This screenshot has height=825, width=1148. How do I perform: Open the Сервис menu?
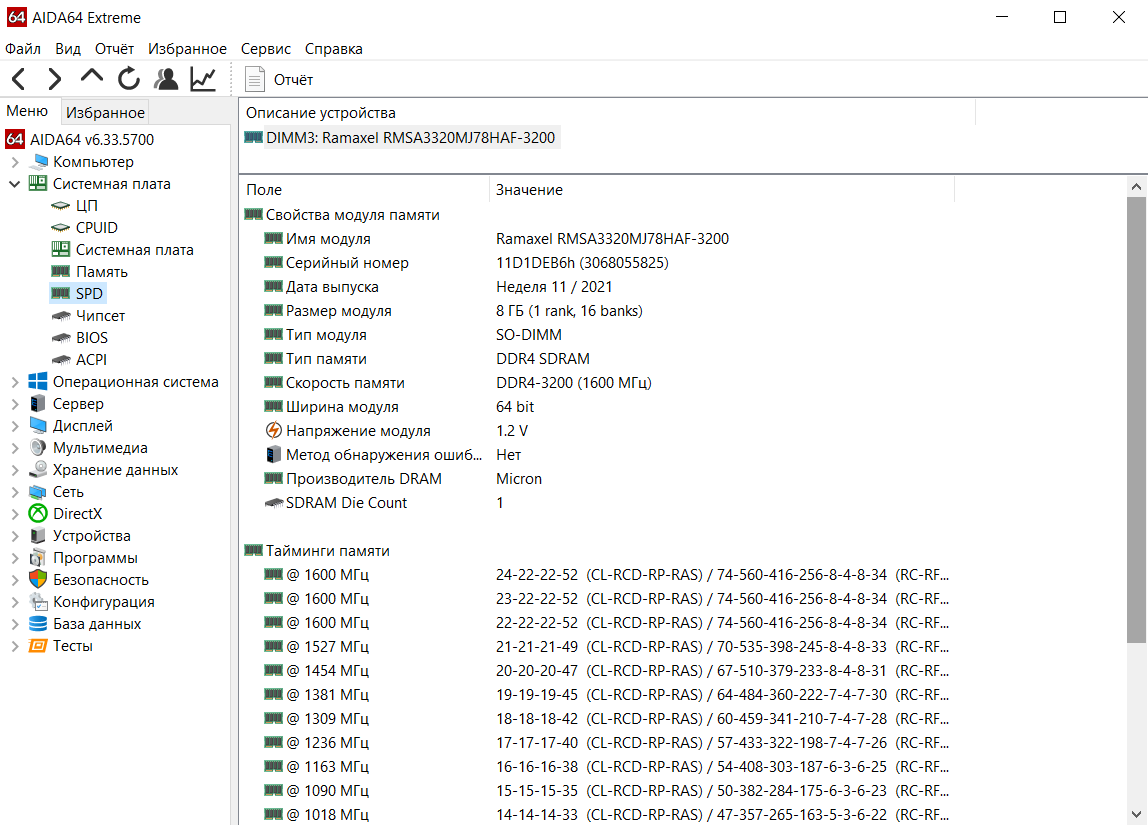pyautogui.click(x=266, y=48)
